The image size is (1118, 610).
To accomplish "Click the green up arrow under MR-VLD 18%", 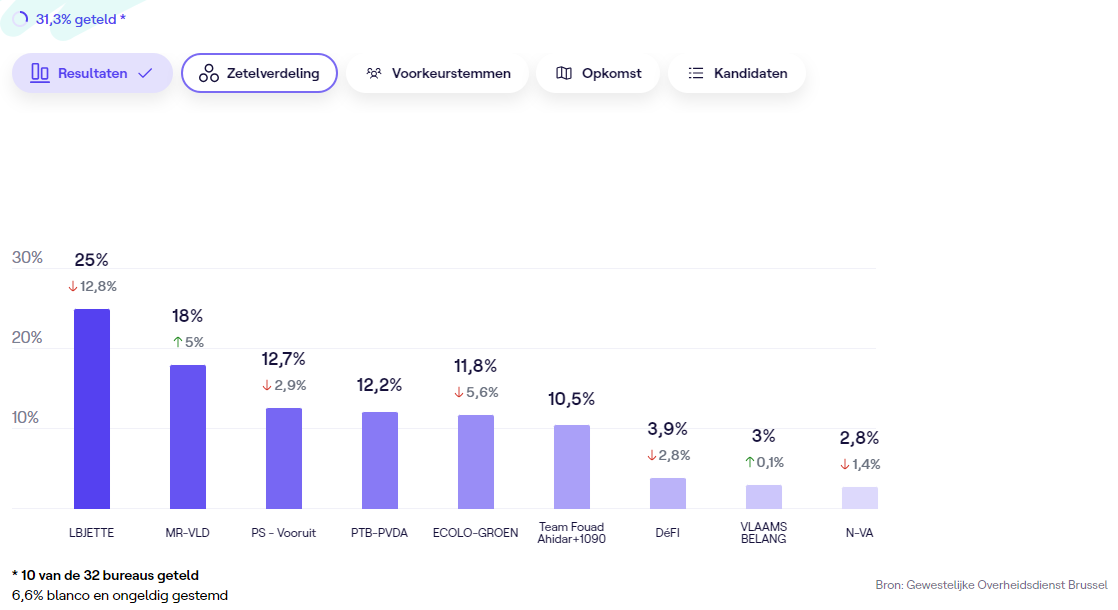I will point(177,342).
